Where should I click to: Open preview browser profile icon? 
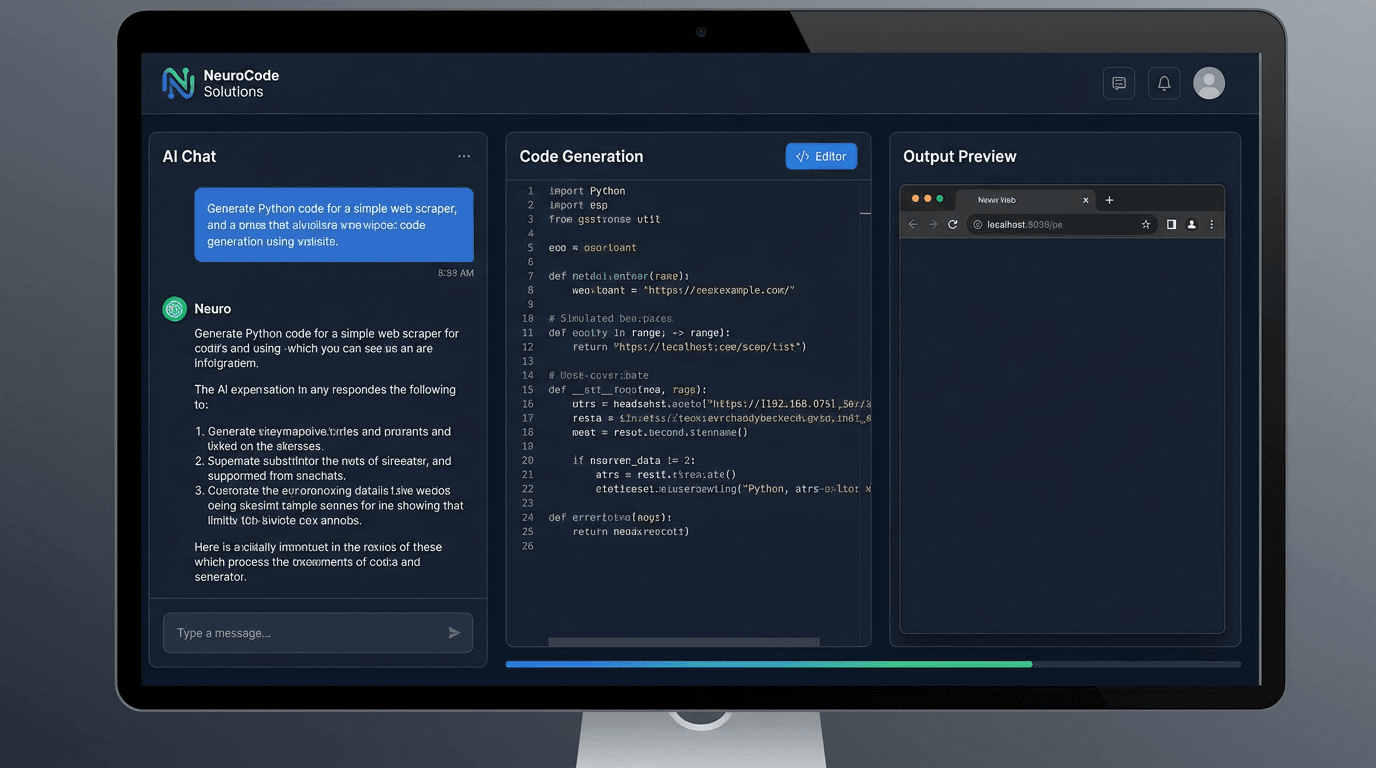(1191, 225)
